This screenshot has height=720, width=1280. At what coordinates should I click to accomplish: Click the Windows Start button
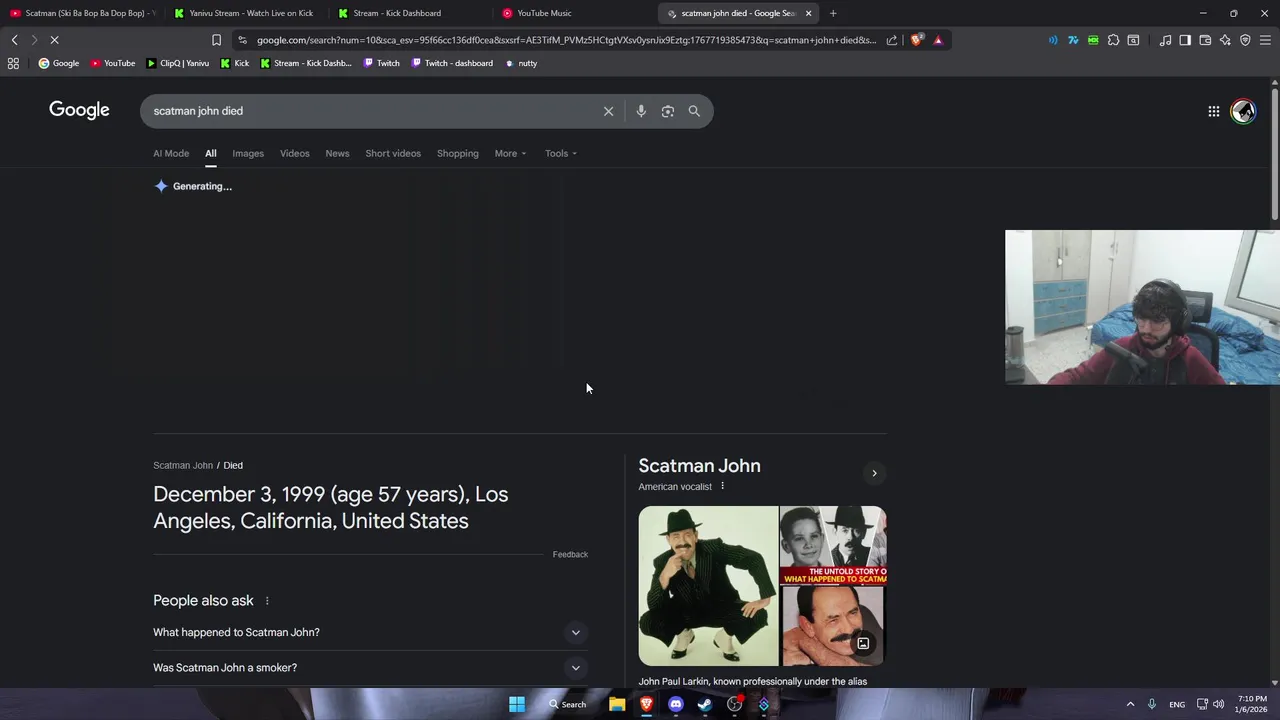pos(517,704)
